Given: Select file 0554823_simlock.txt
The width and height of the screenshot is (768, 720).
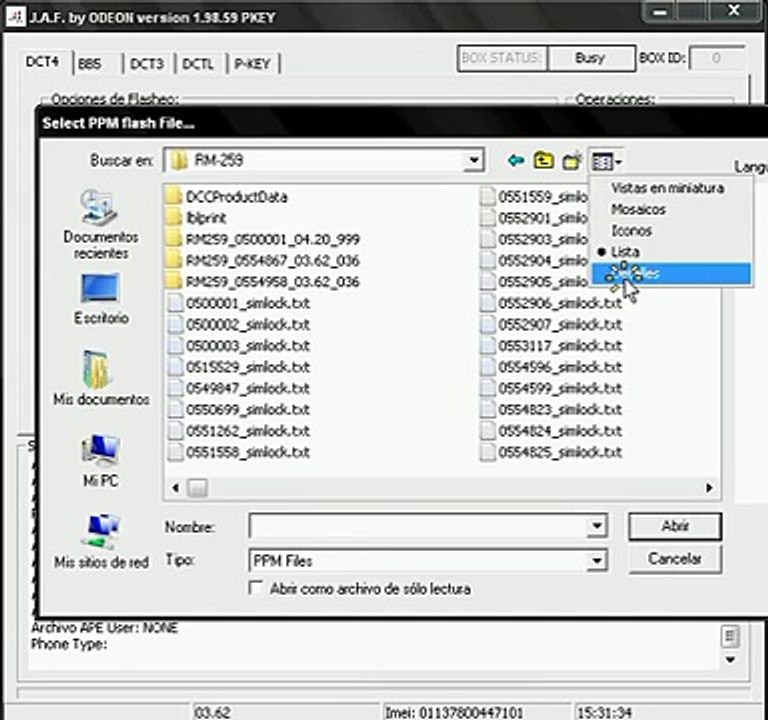Looking at the screenshot, I should click(x=551, y=409).
